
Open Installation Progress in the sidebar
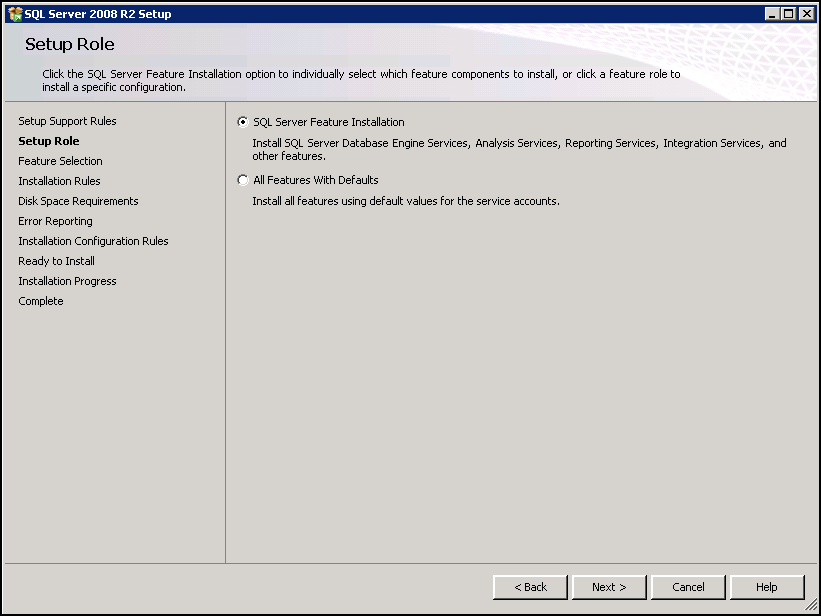coord(67,281)
